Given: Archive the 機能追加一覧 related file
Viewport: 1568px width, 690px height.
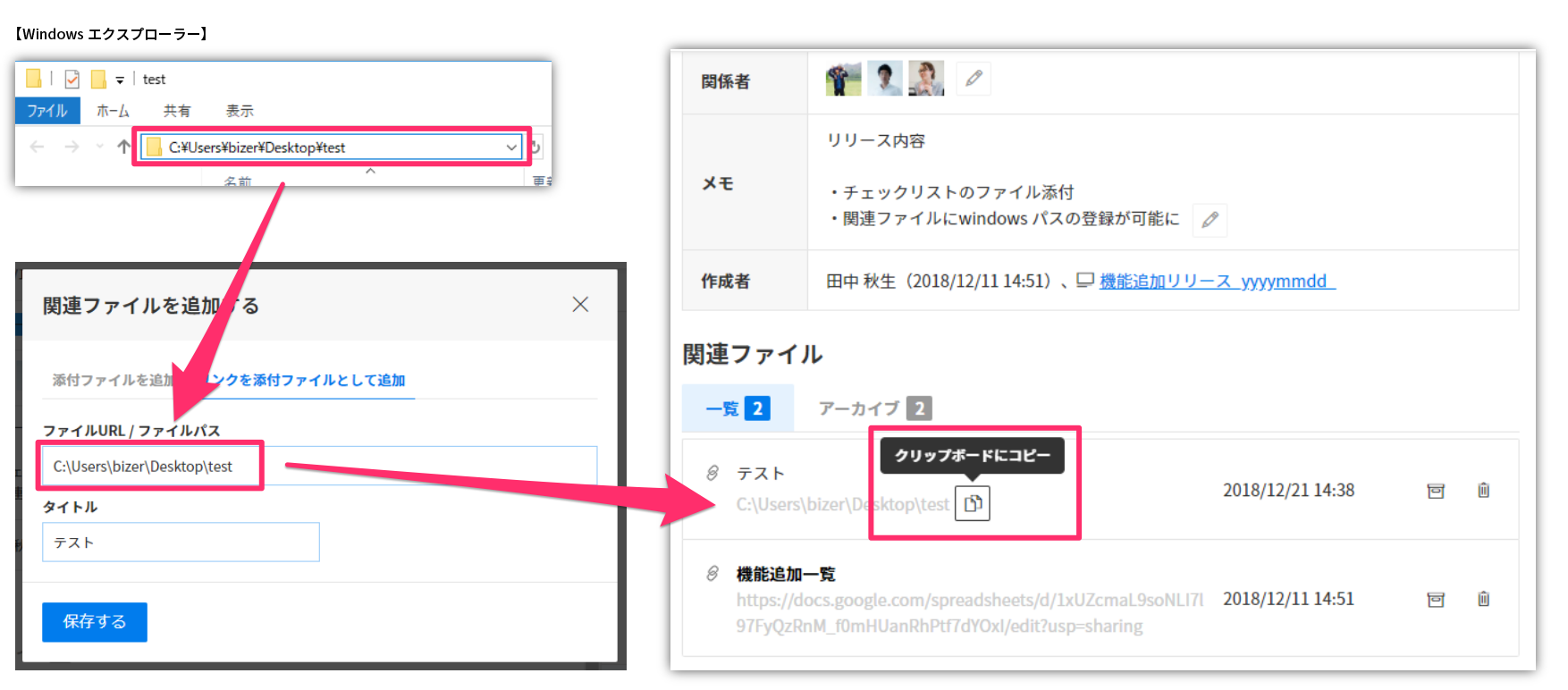Looking at the screenshot, I should [x=1436, y=600].
